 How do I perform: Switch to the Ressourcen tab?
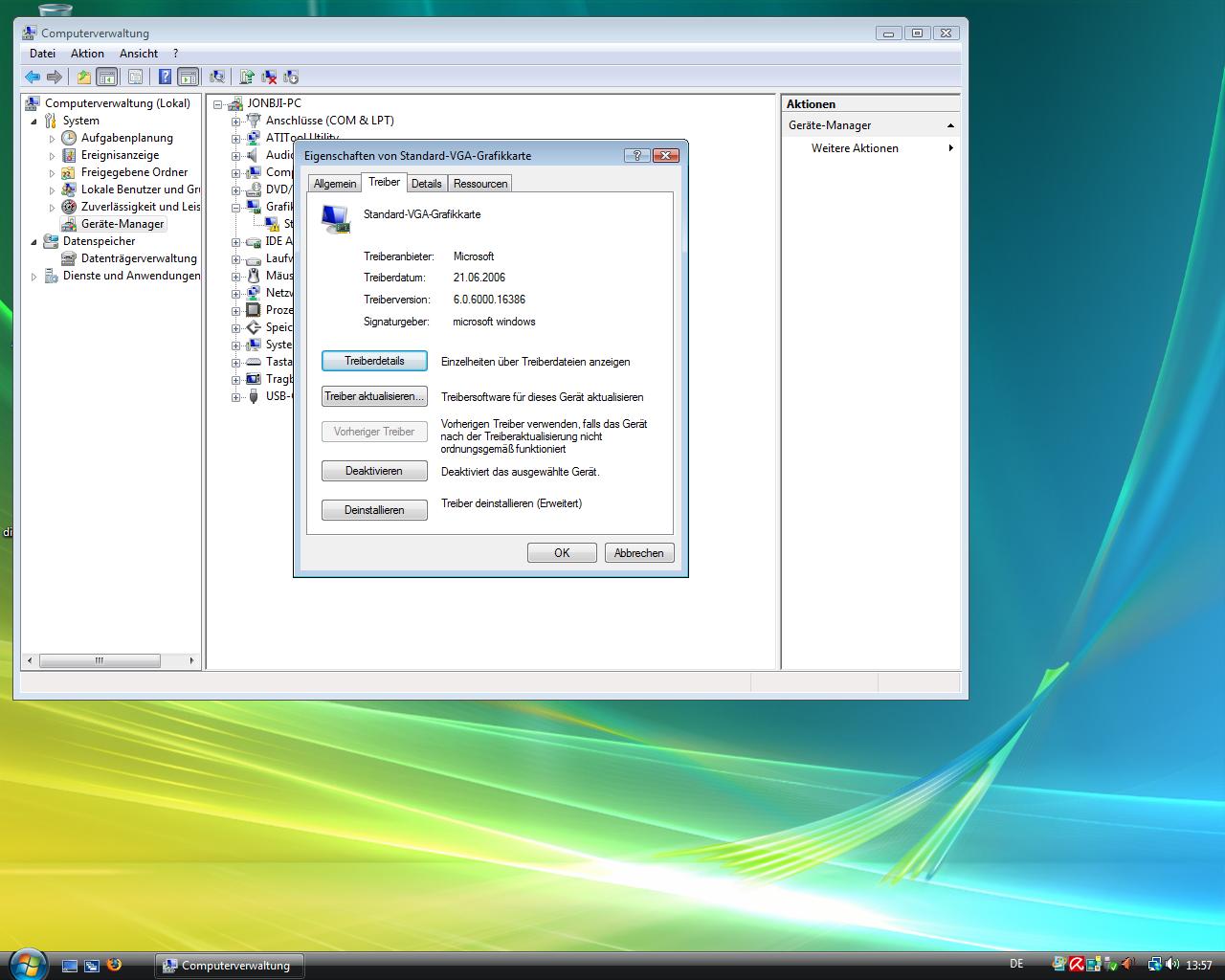pos(480,184)
